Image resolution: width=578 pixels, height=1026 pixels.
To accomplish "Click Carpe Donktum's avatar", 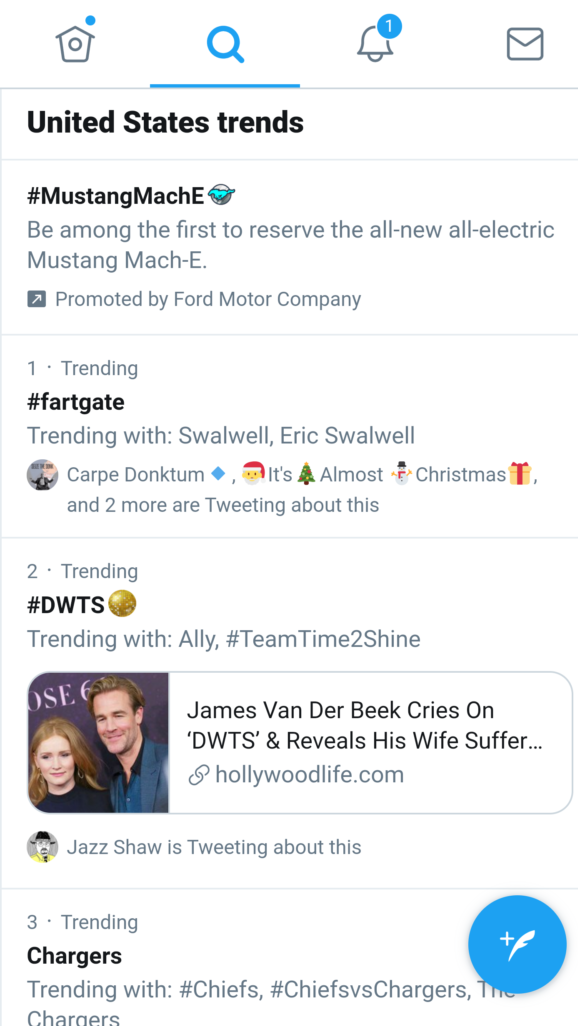I will pos(43,474).
